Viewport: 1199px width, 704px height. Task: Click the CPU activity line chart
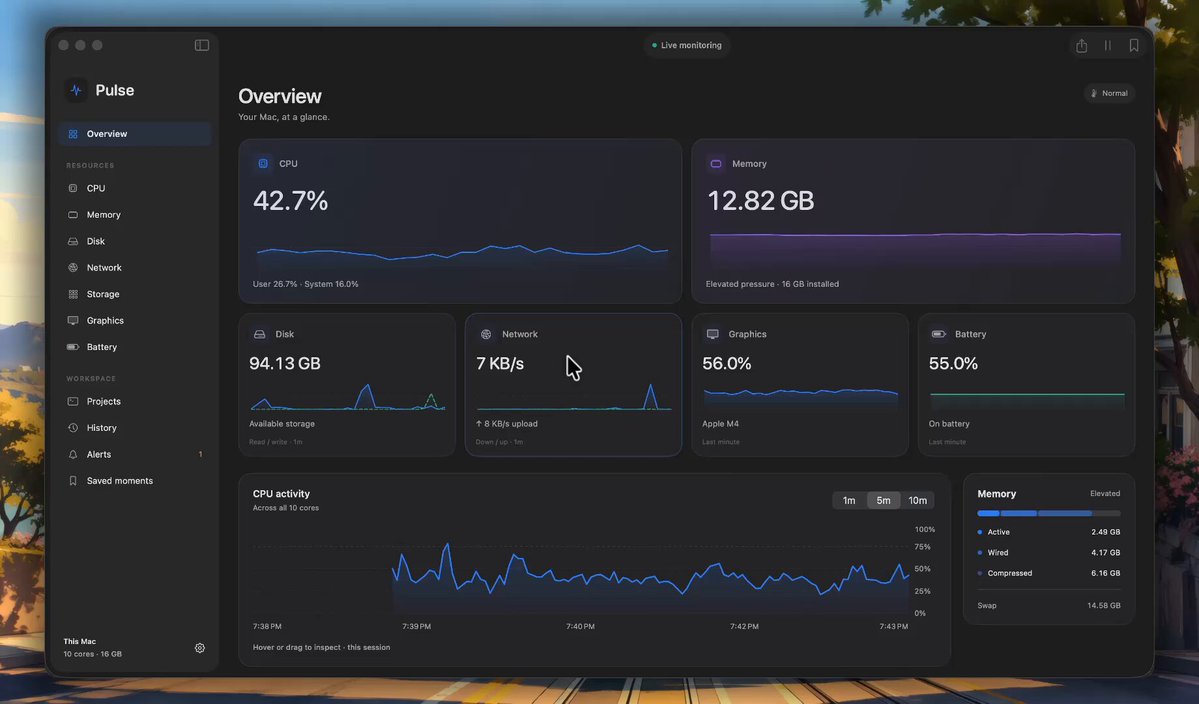[x=581, y=573]
